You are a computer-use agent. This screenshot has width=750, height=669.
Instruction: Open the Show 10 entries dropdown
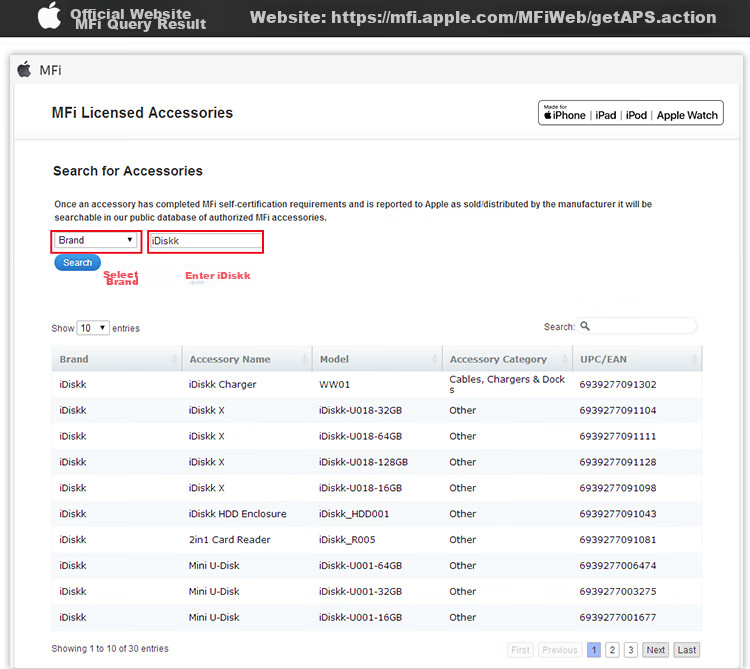[93, 328]
